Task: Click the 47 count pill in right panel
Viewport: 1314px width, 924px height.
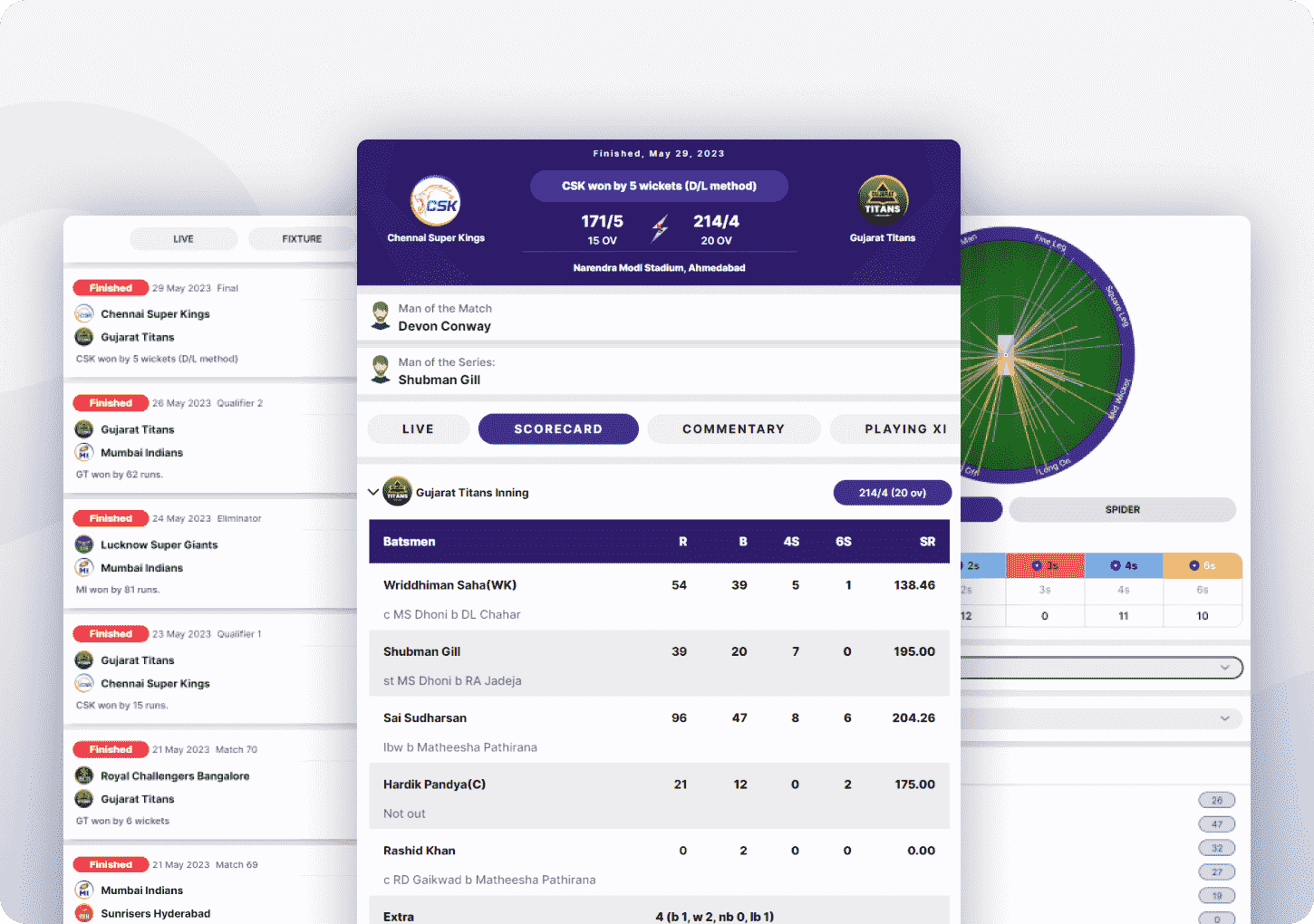Action: pos(1217,824)
